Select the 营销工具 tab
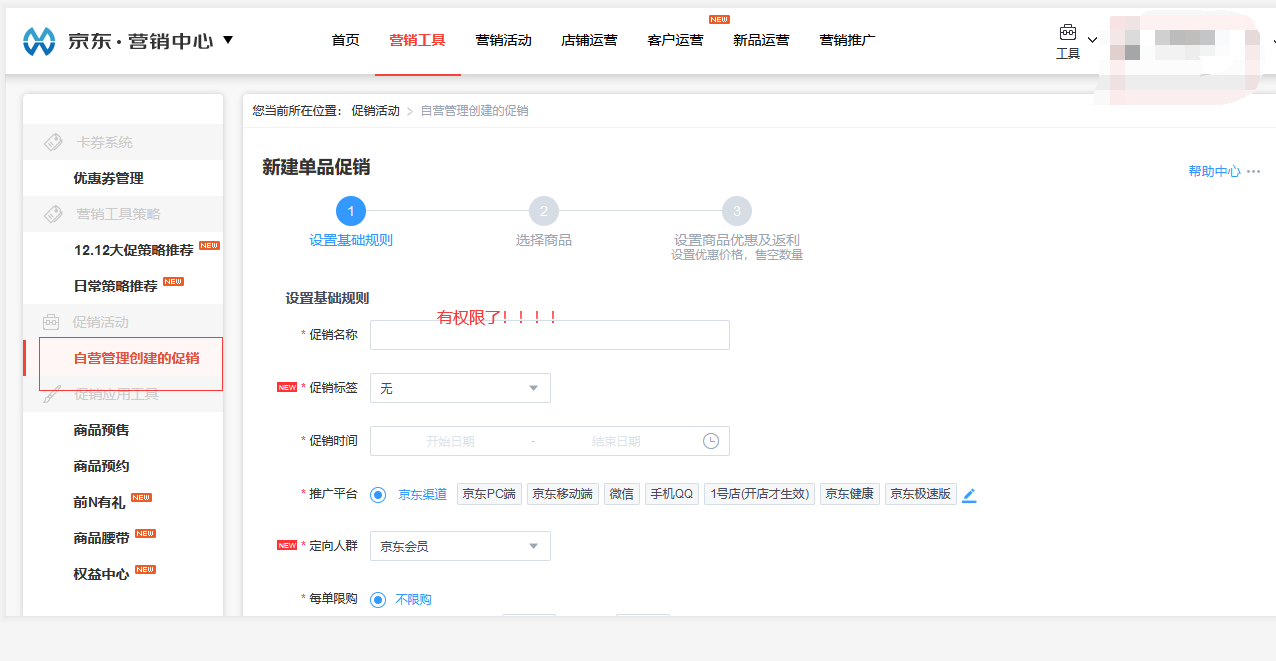 pyautogui.click(x=417, y=40)
